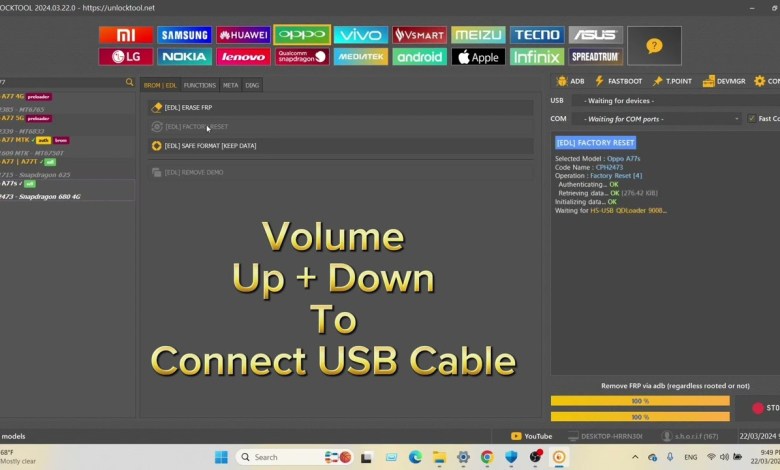
Task: Select the Apple brand logo
Action: 478,57
